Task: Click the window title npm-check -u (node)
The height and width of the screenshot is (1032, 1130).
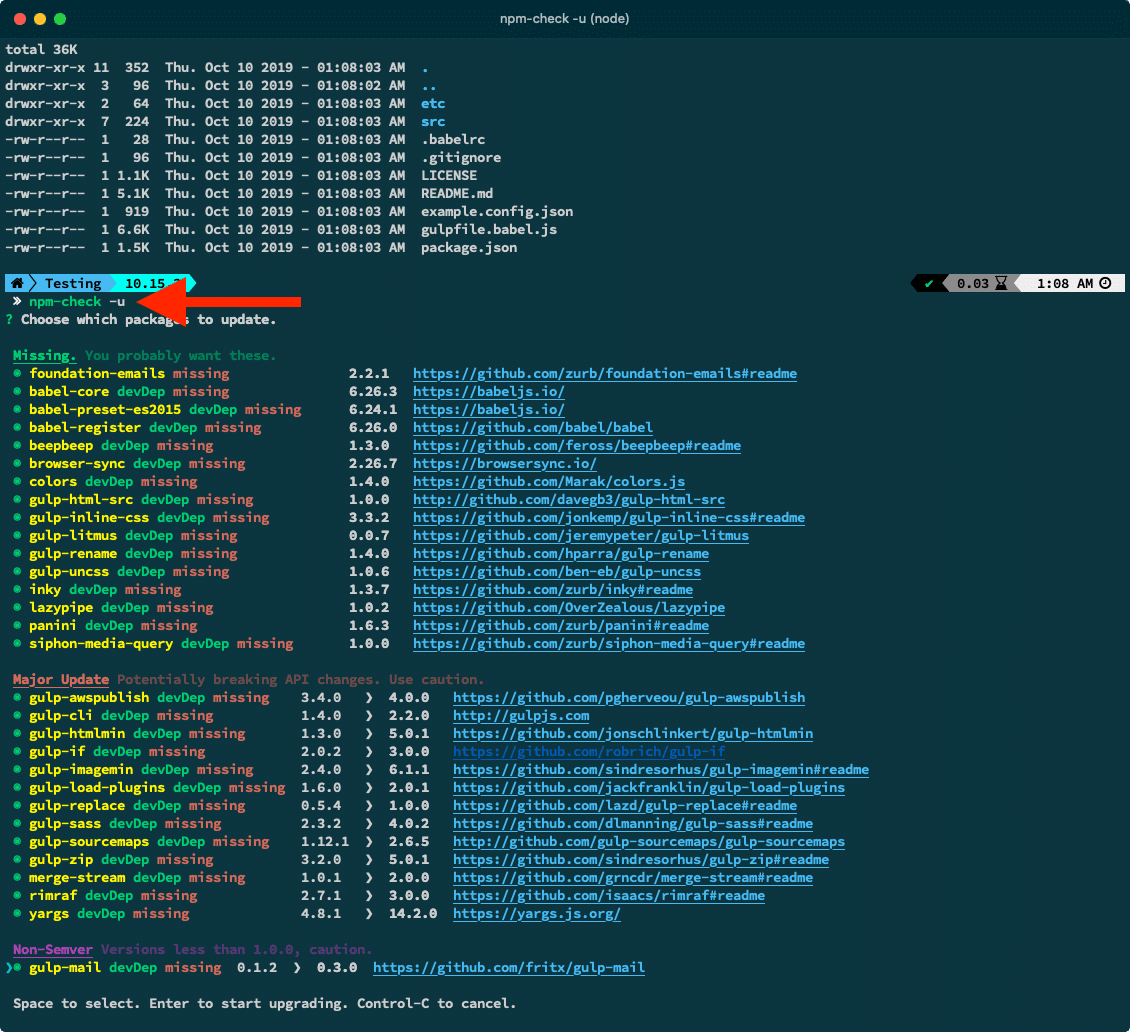Action: point(564,19)
